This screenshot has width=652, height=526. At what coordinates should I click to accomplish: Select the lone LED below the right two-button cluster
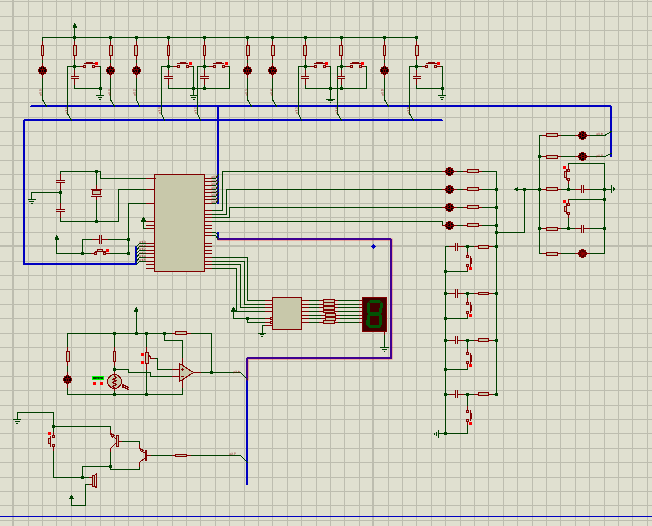pyautogui.click(x=582, y=253)
